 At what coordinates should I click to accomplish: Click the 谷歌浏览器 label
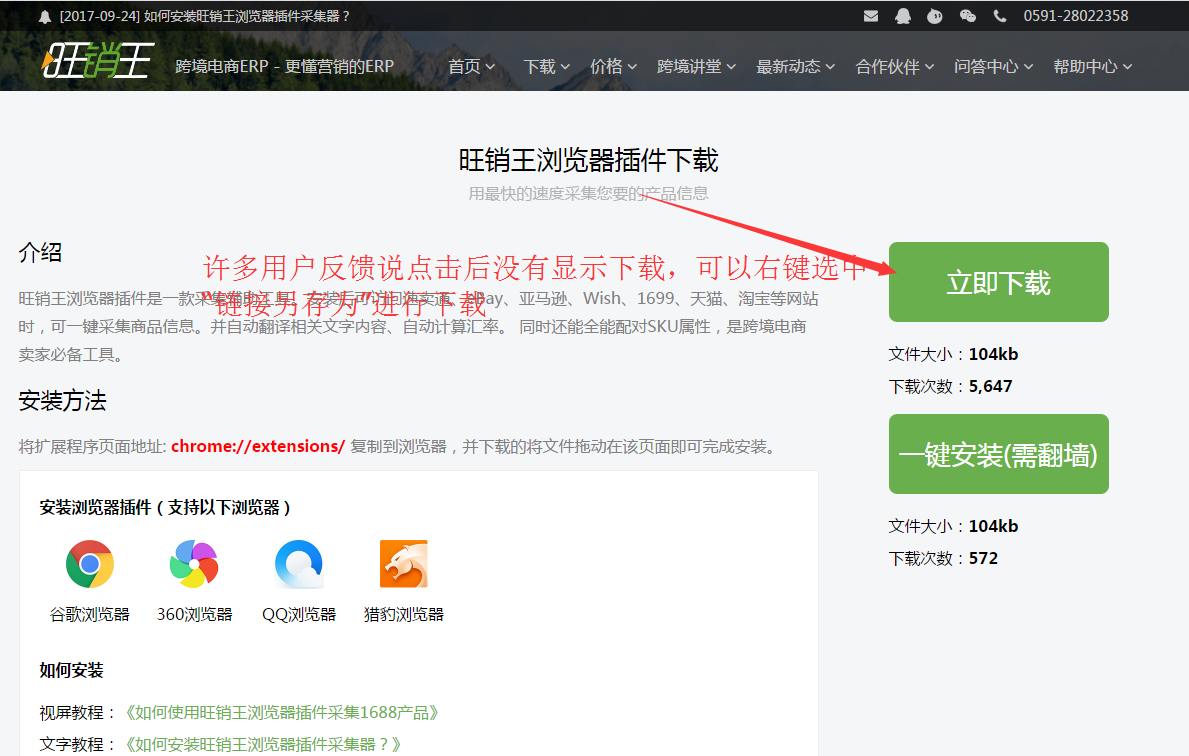click(89, 614)
